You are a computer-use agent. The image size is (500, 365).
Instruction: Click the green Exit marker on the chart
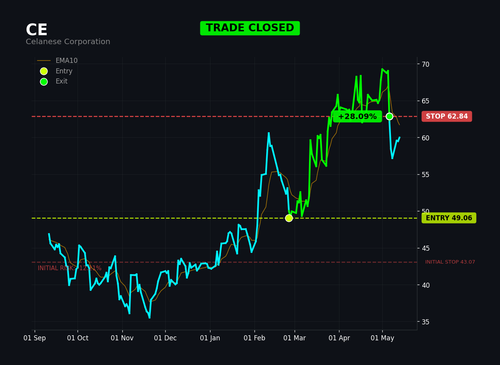pyautogui.click(x=389, y=117)
